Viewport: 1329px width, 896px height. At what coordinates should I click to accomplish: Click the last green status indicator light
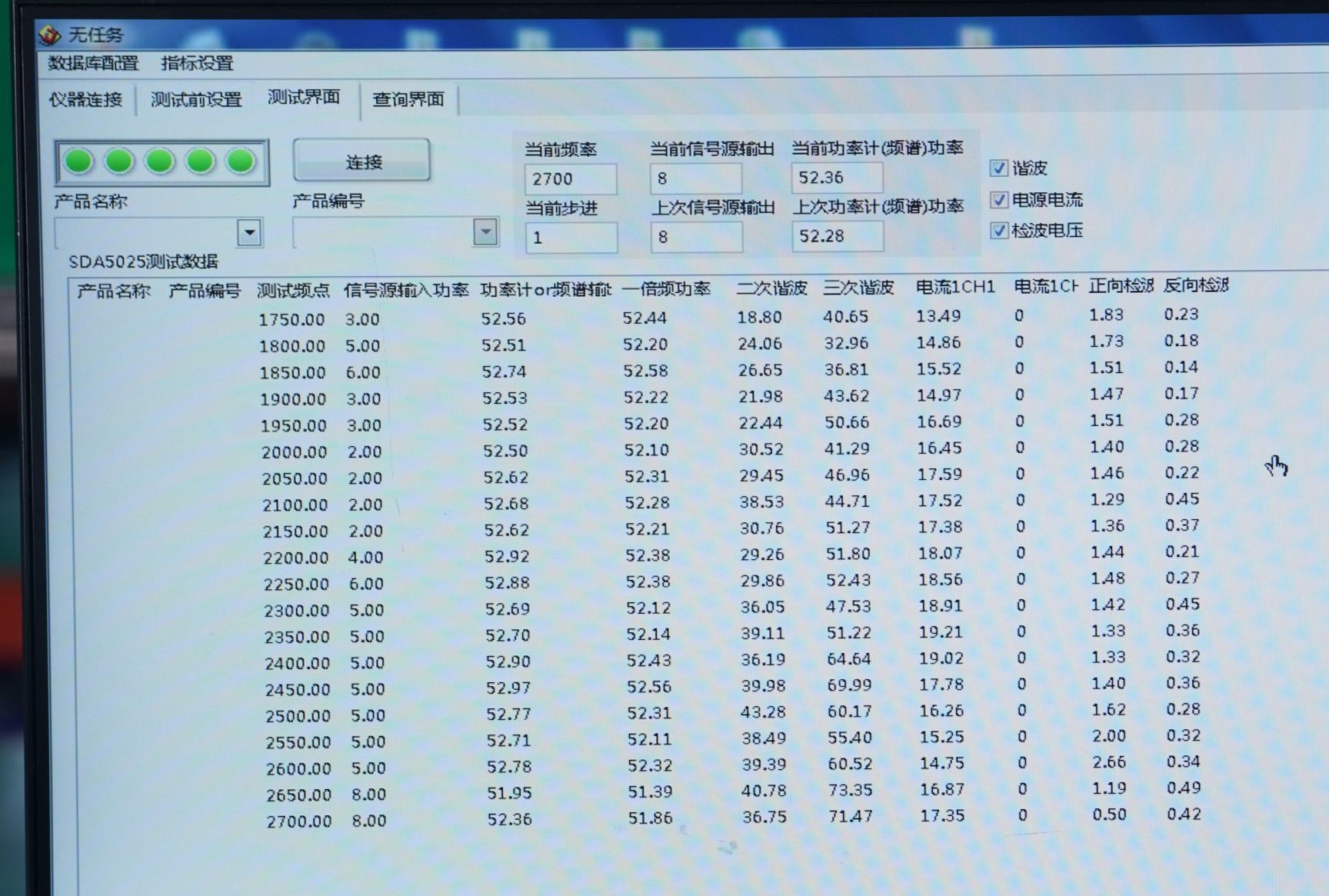(241, 162)
